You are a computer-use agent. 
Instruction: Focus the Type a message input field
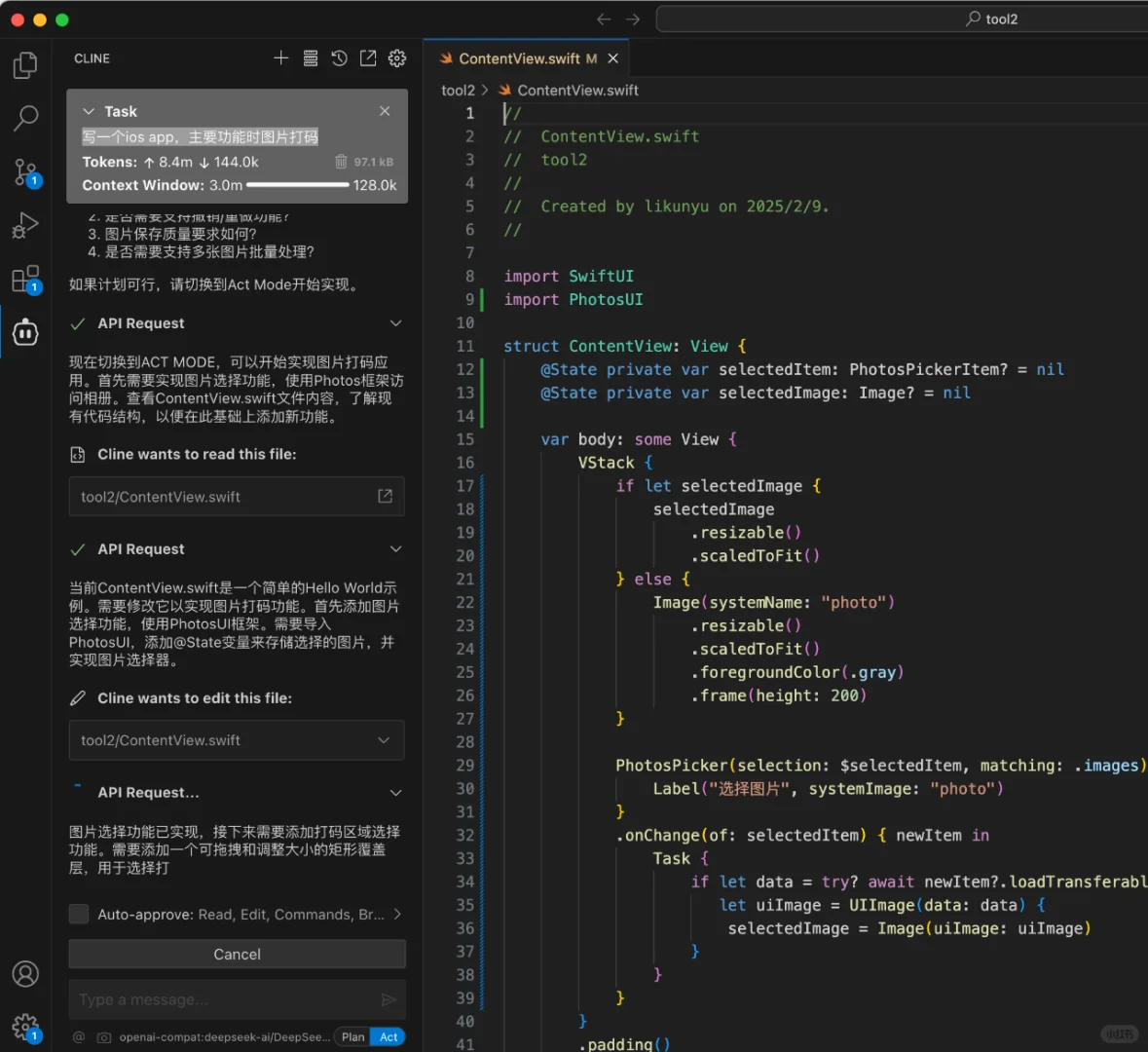pos(224,999)
